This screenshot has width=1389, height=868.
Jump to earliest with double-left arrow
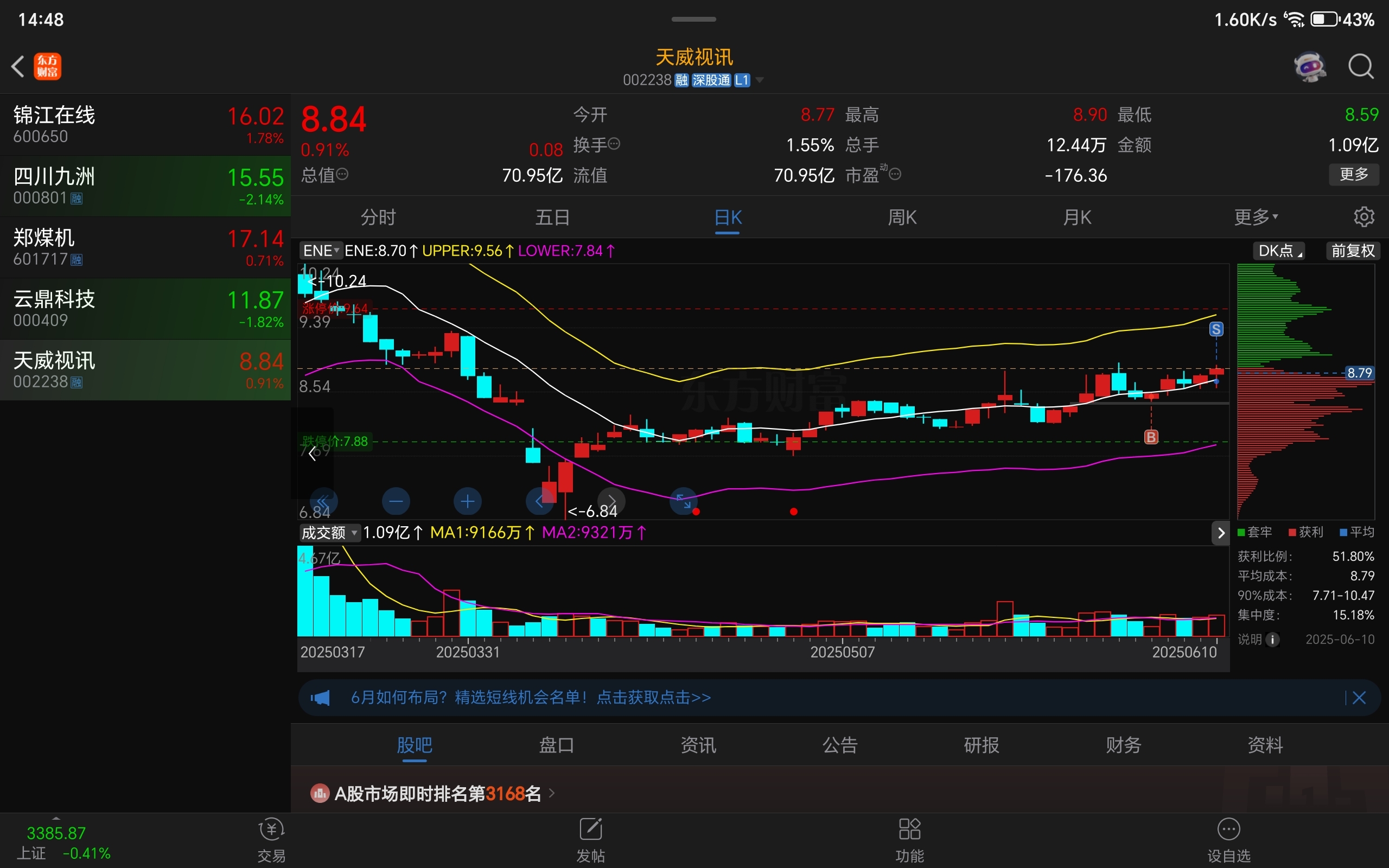(x=324, y=502)
